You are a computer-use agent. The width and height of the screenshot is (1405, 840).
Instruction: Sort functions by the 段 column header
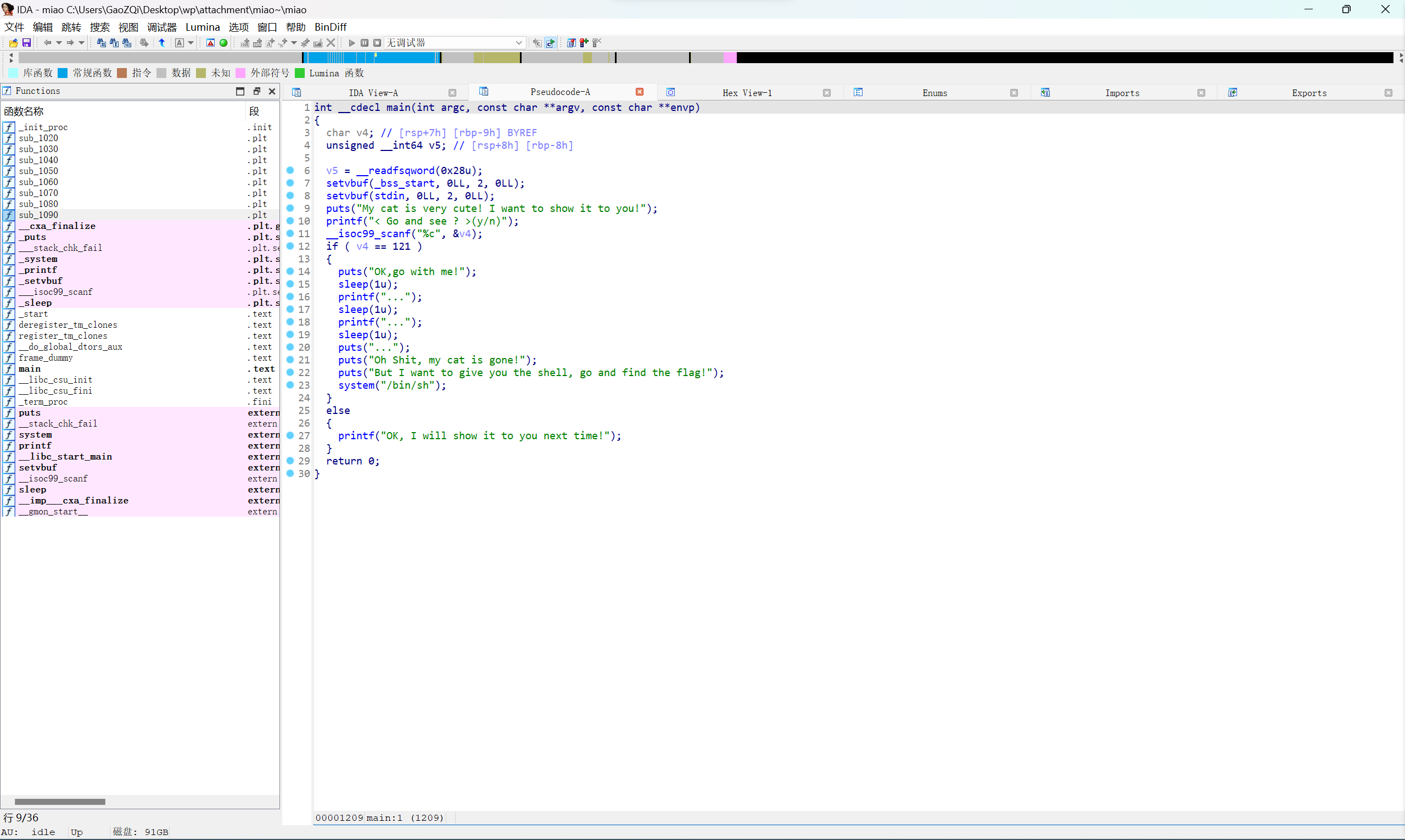(x=262, y=111)
